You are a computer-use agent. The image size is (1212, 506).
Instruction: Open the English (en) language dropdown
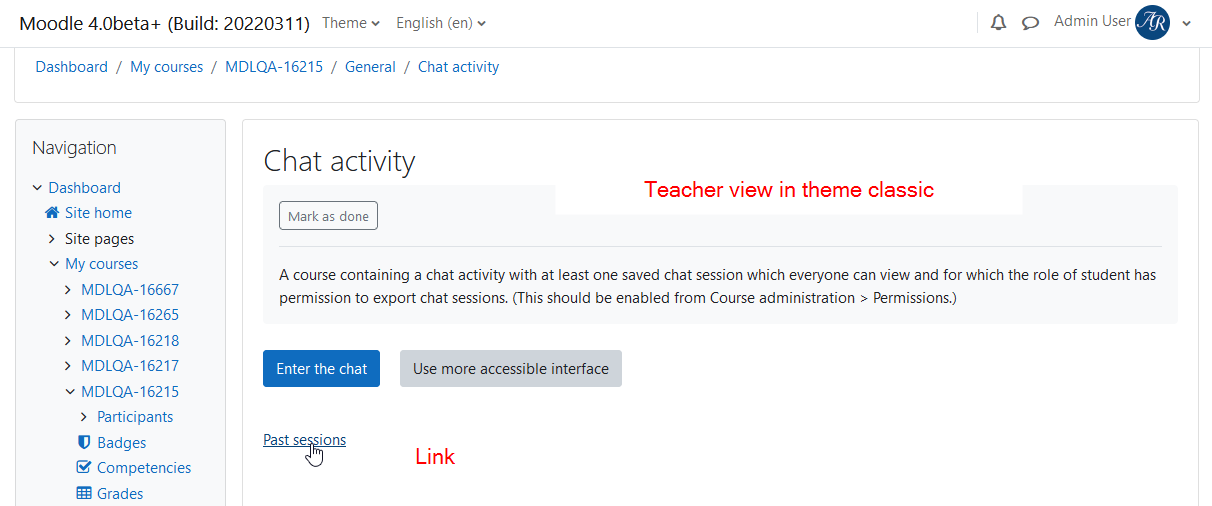point(441,23)
